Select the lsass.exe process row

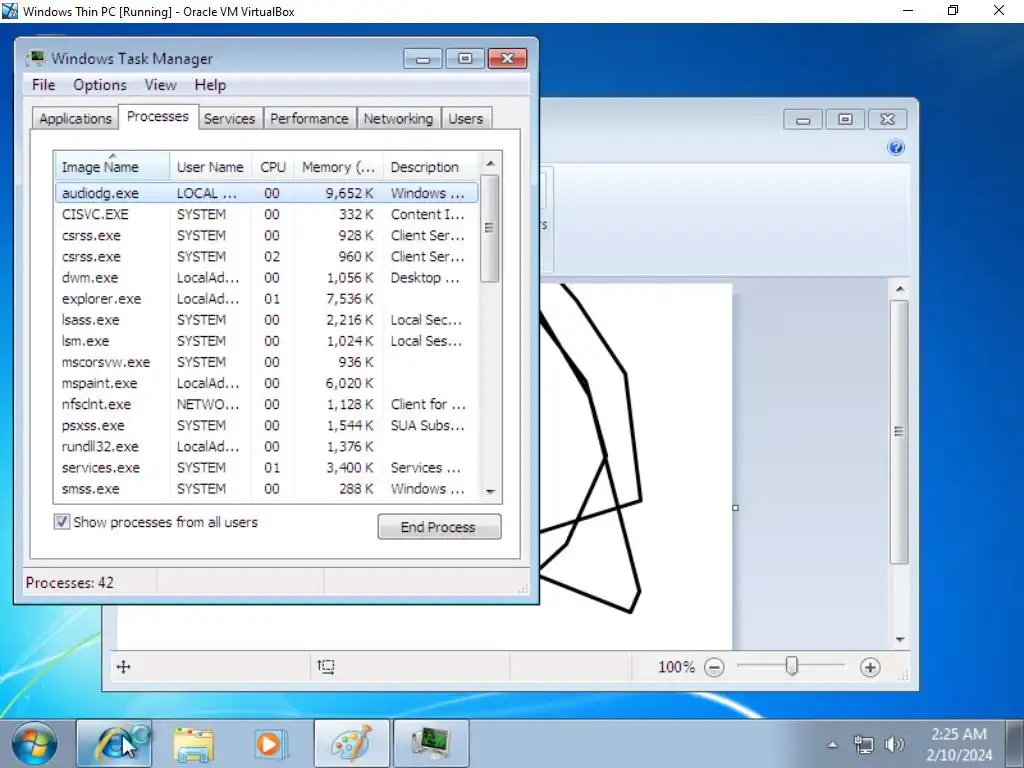(x=266, y=319)
